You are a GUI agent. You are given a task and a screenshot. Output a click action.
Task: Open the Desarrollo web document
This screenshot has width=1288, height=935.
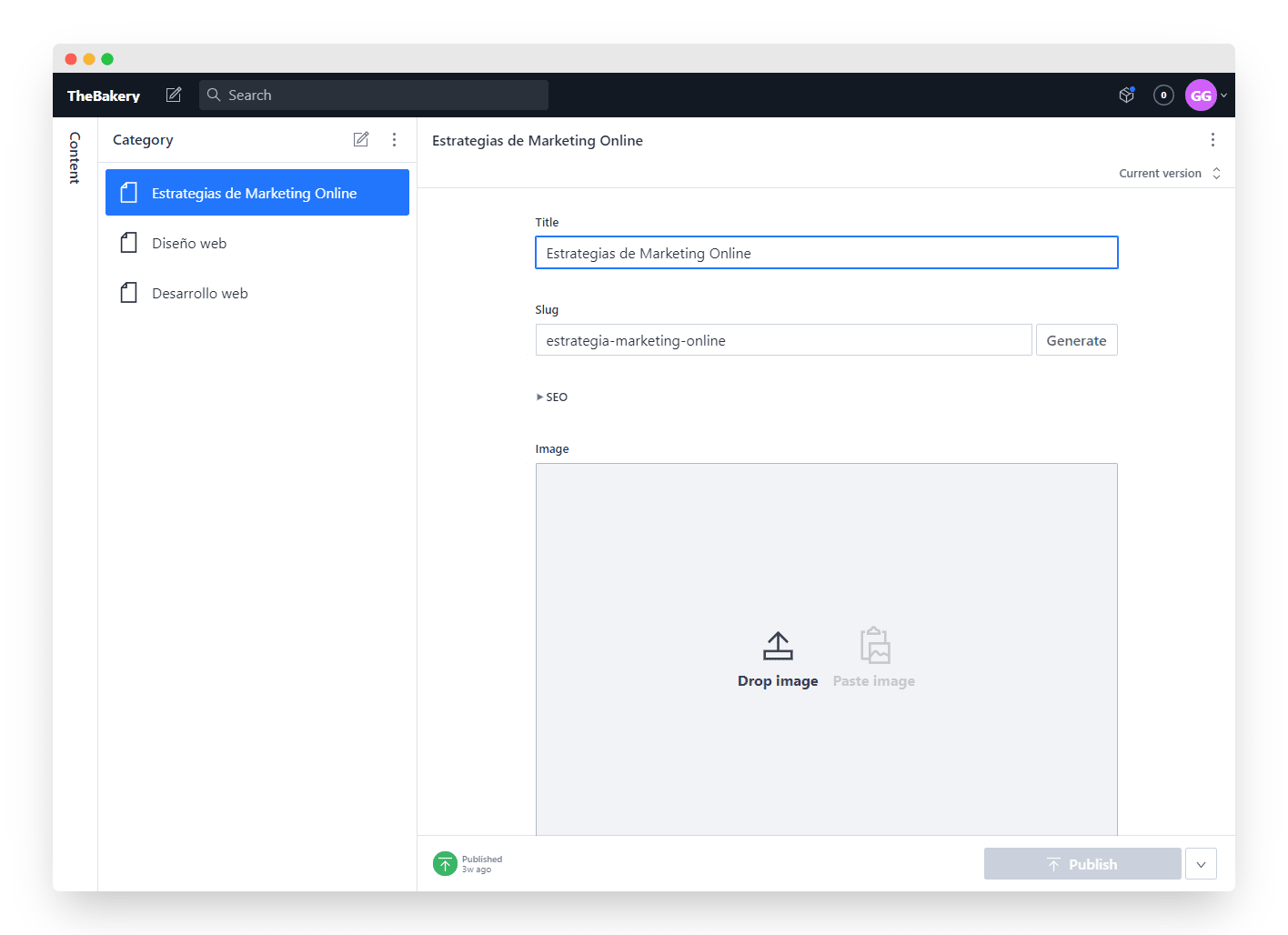[257, 293]
